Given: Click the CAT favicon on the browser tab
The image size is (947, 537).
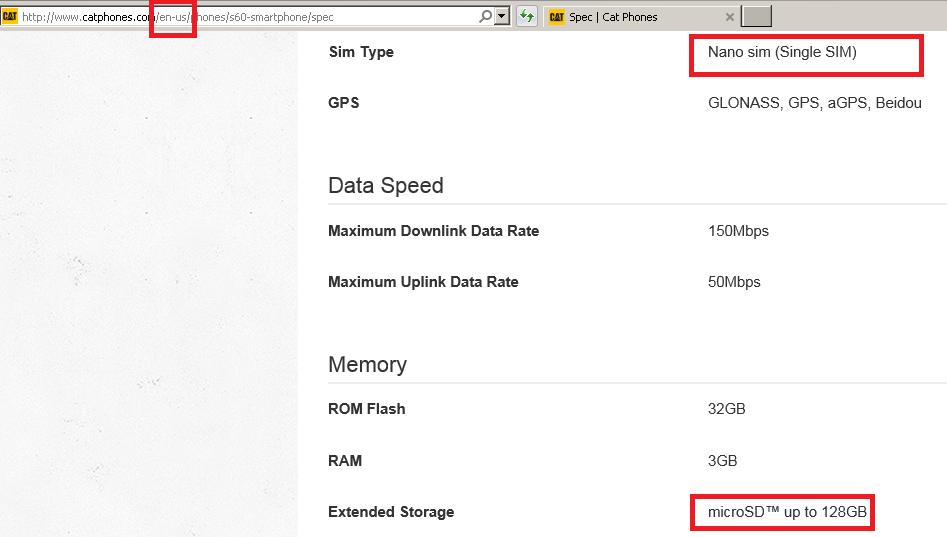Looking at the screenshot, I should click(556, 16).
